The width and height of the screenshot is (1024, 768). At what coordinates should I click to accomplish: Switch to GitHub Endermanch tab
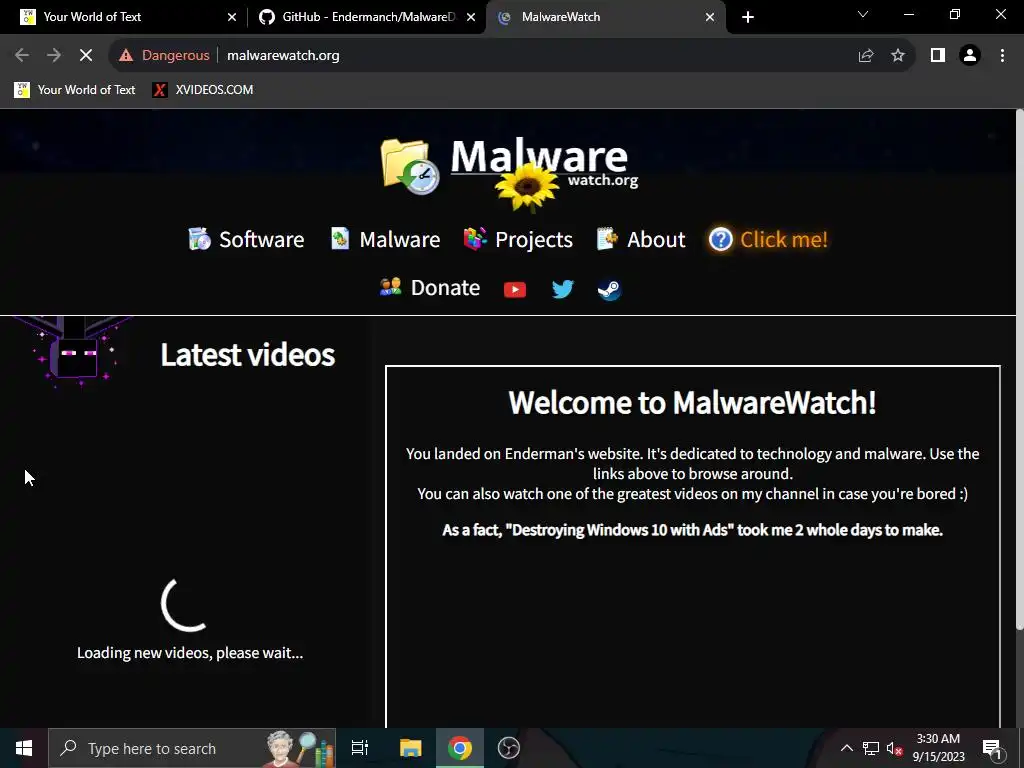pos(367,17)
